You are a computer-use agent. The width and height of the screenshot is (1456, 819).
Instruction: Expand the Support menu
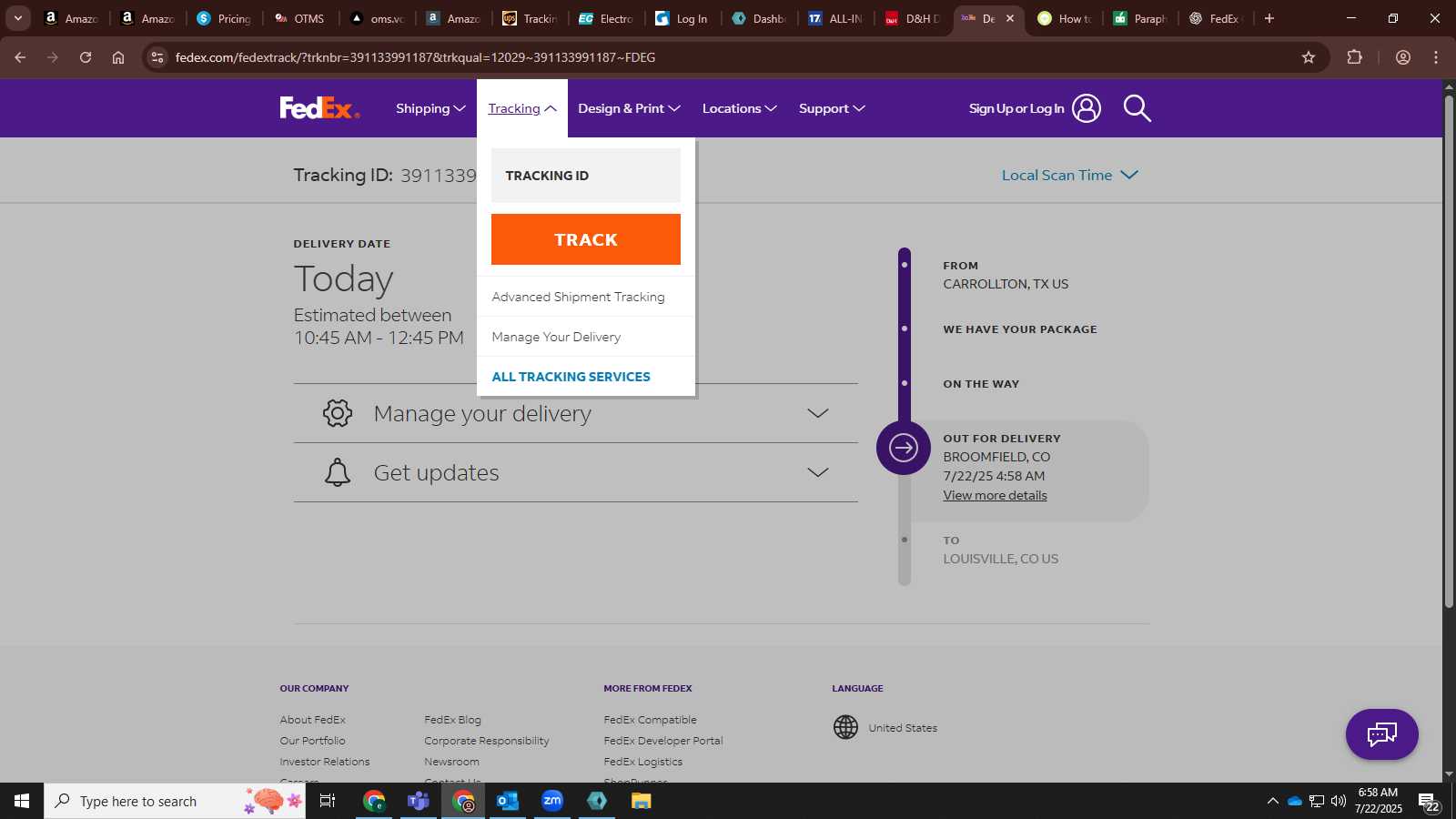832,108
